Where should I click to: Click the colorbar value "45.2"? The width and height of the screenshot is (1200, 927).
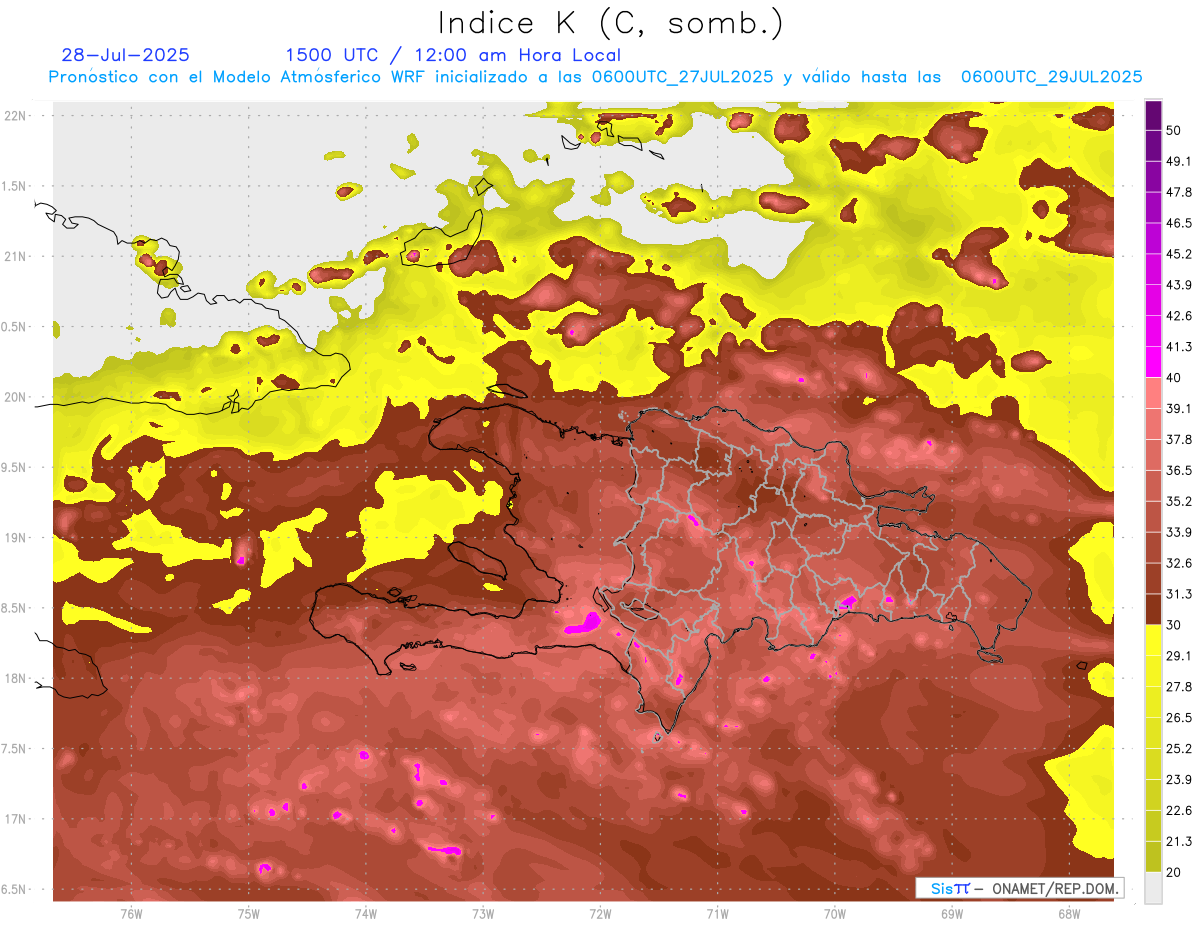point(1179,255)
